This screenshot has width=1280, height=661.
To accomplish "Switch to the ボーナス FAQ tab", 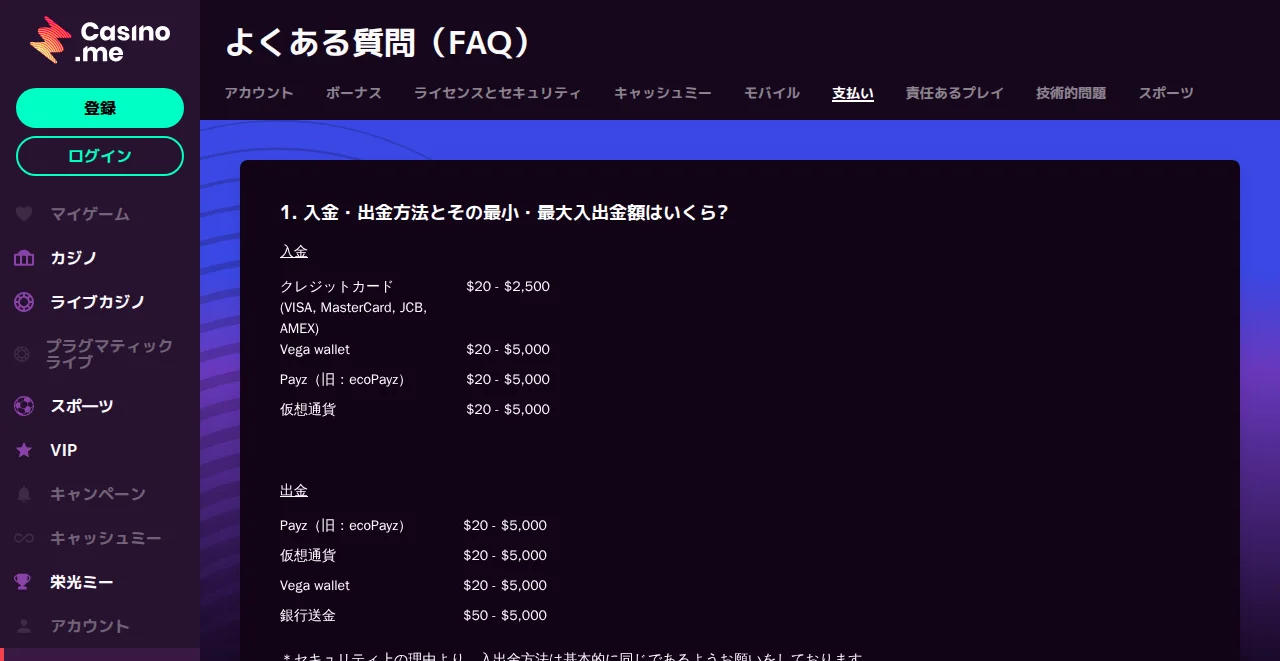I will (x=354, y=93).
